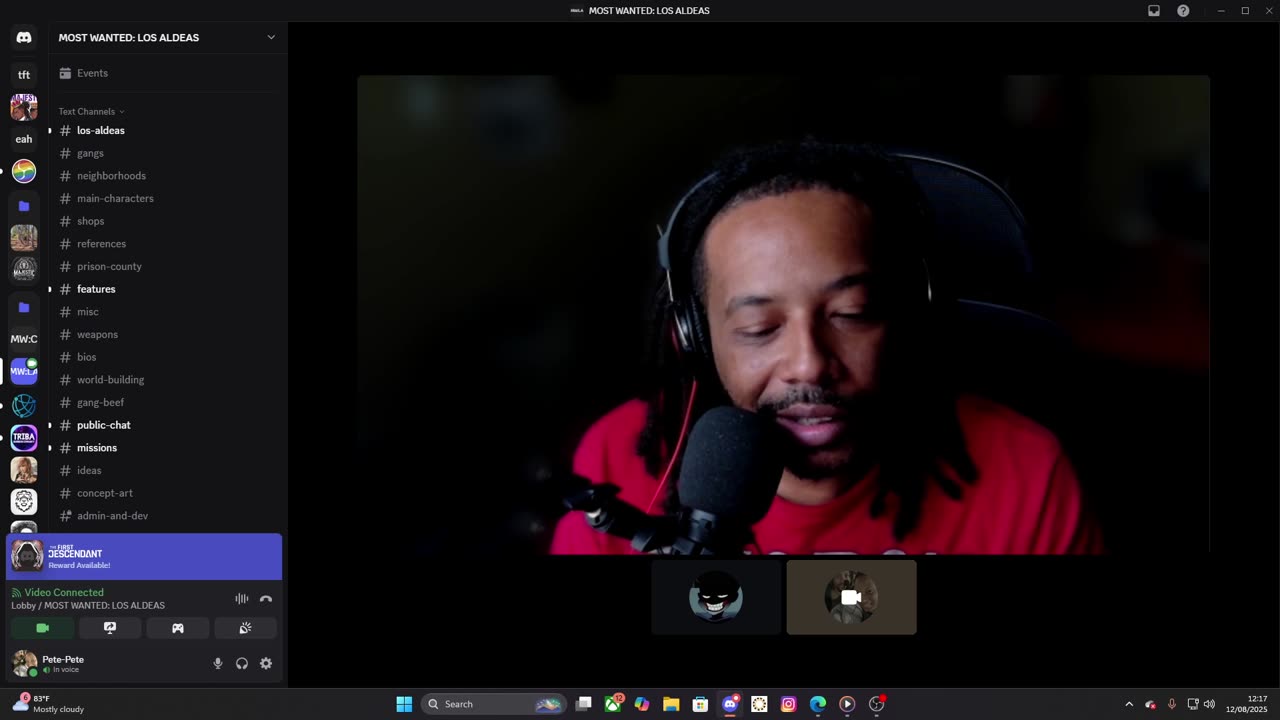Open the soundboard button
This screenshot has height=720, width=1280.
(x=245, y=628)
